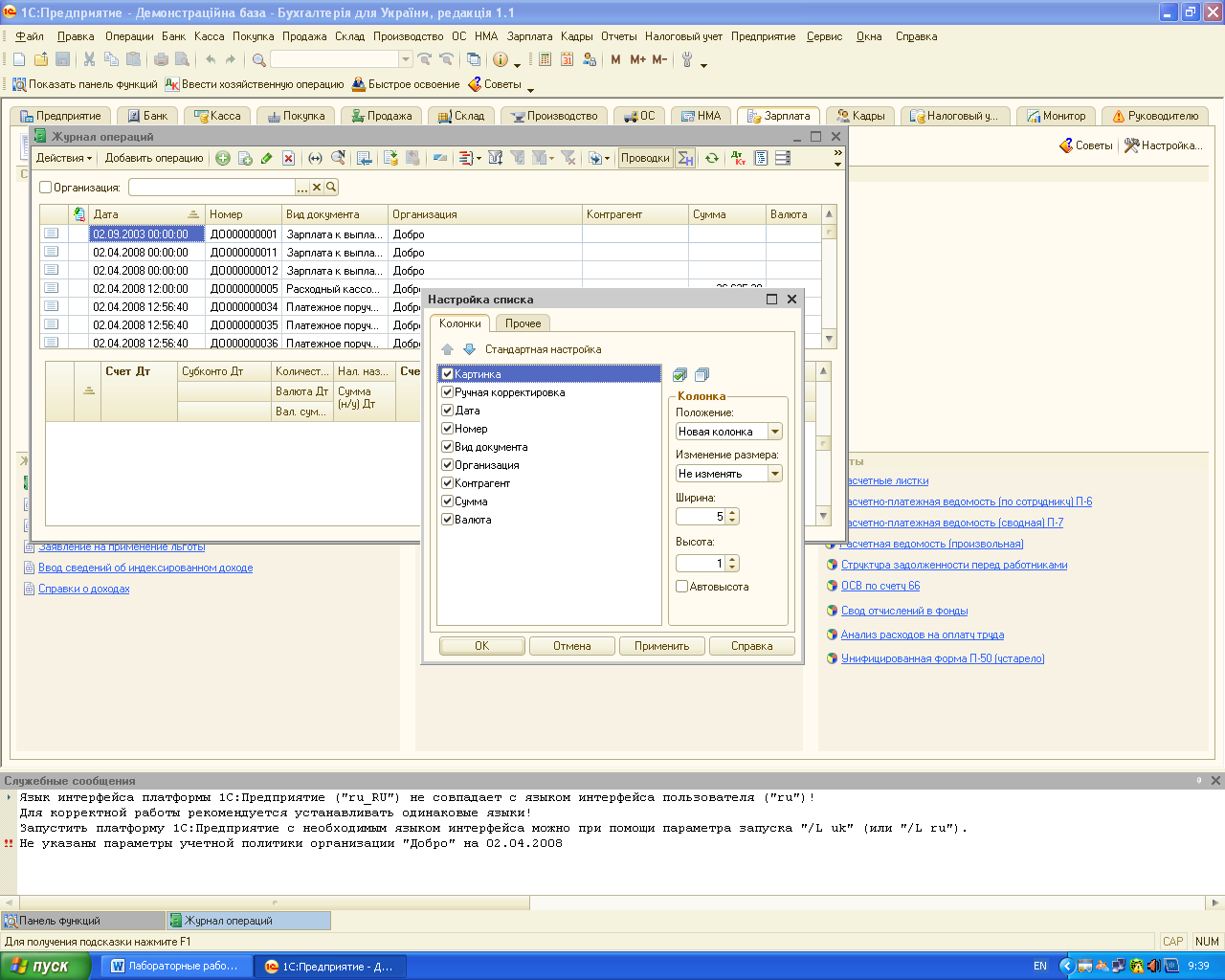Open the Сервис menu
The width and height of the screenshot is (1225, 980).
click(x=824, y=36)
